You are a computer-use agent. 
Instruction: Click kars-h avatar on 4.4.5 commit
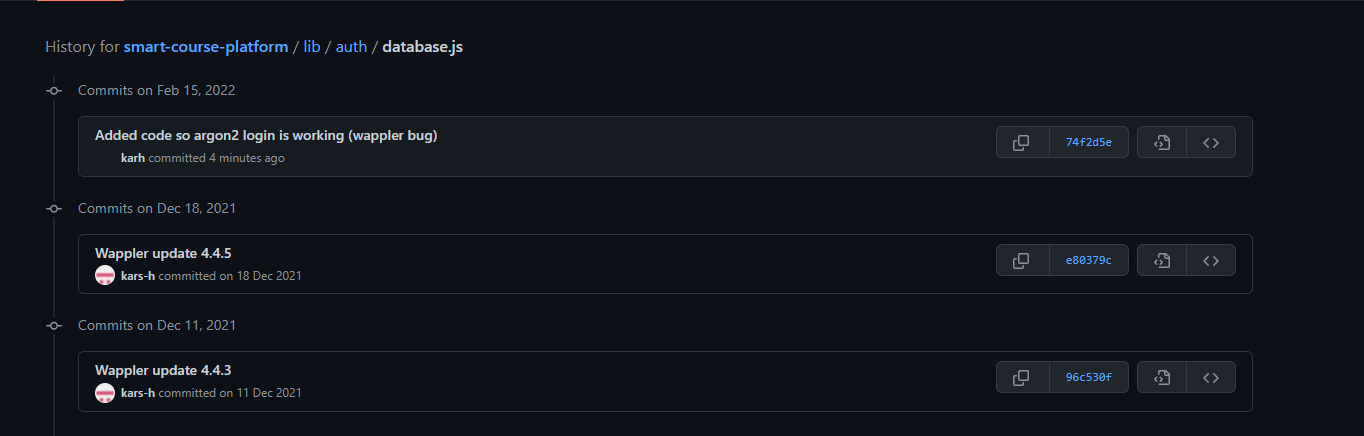105,276
